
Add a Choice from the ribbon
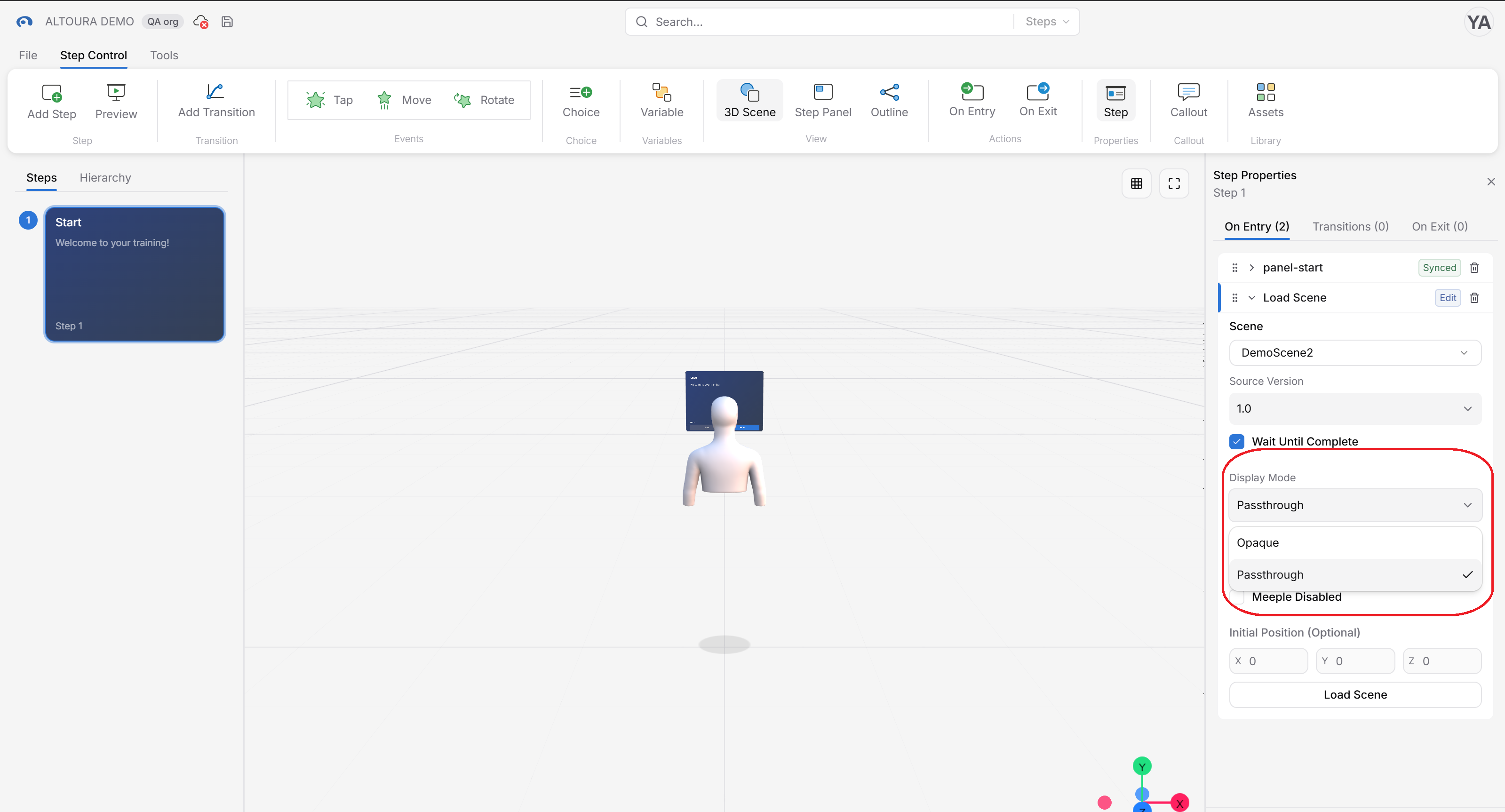pos(581,101)
